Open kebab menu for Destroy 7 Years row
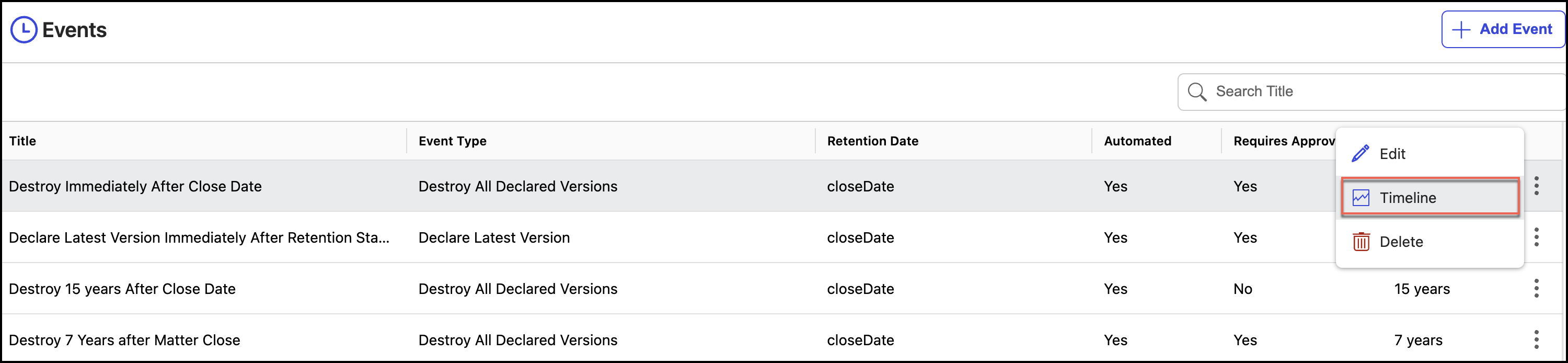The image size is (1568, 363). [x=1536, y=339]
